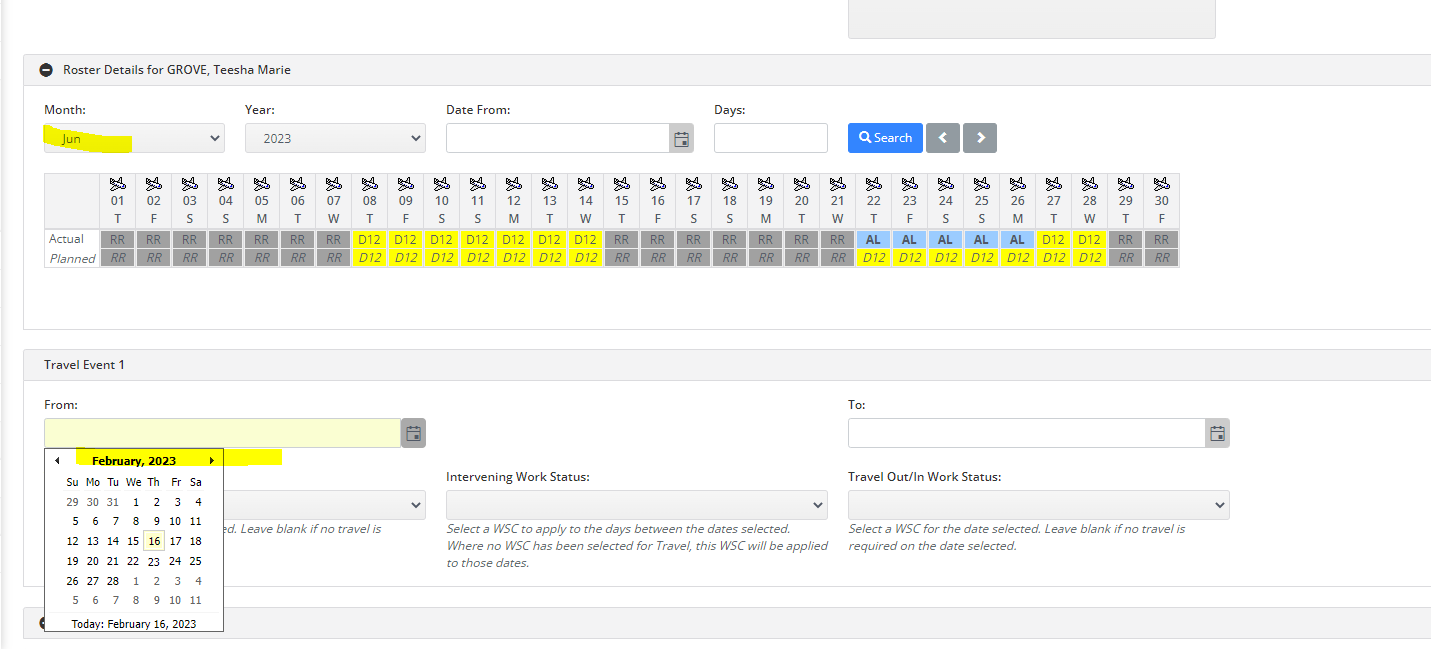Click Planned D12 cell for day 14

586,258
